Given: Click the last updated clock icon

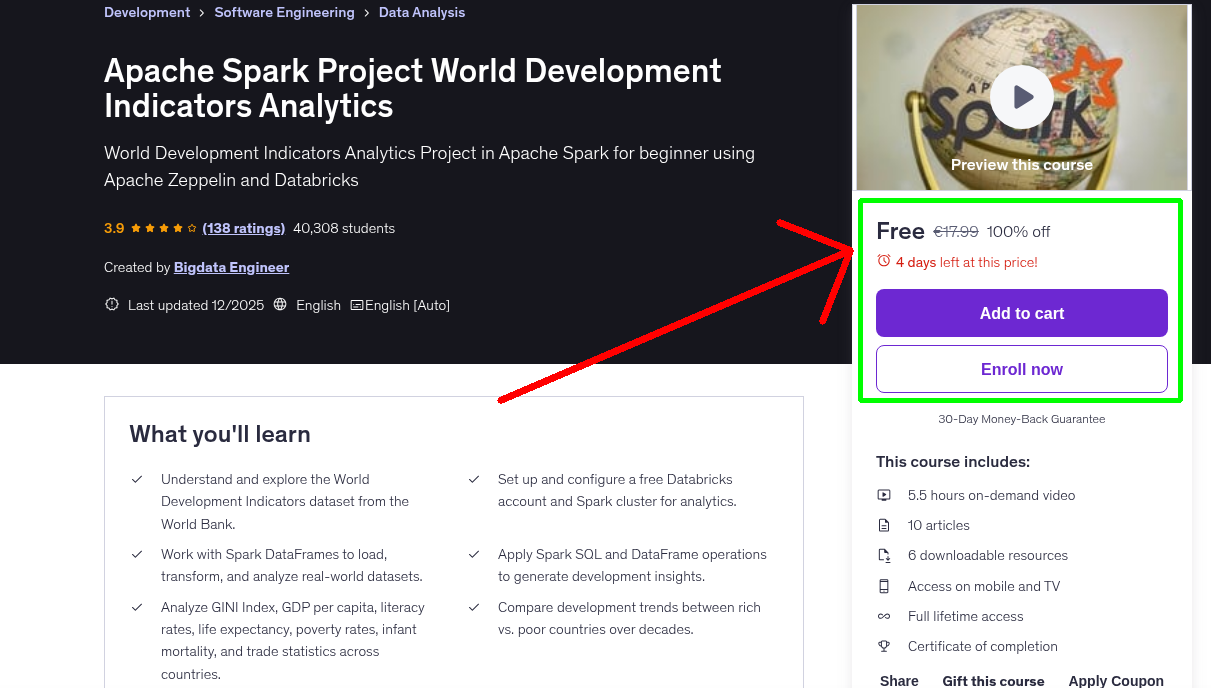Looking at the screenshot, I should click(111, 304).
